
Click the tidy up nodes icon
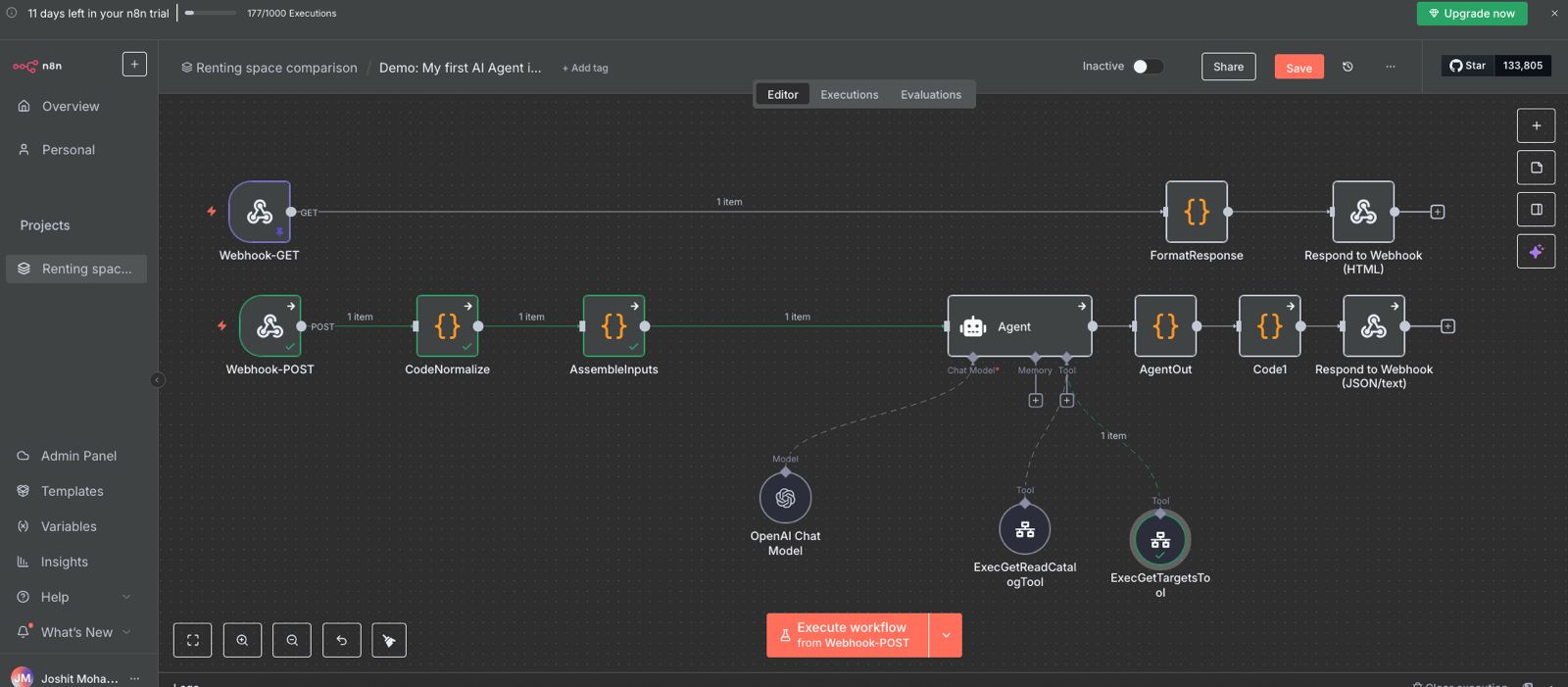389,640
